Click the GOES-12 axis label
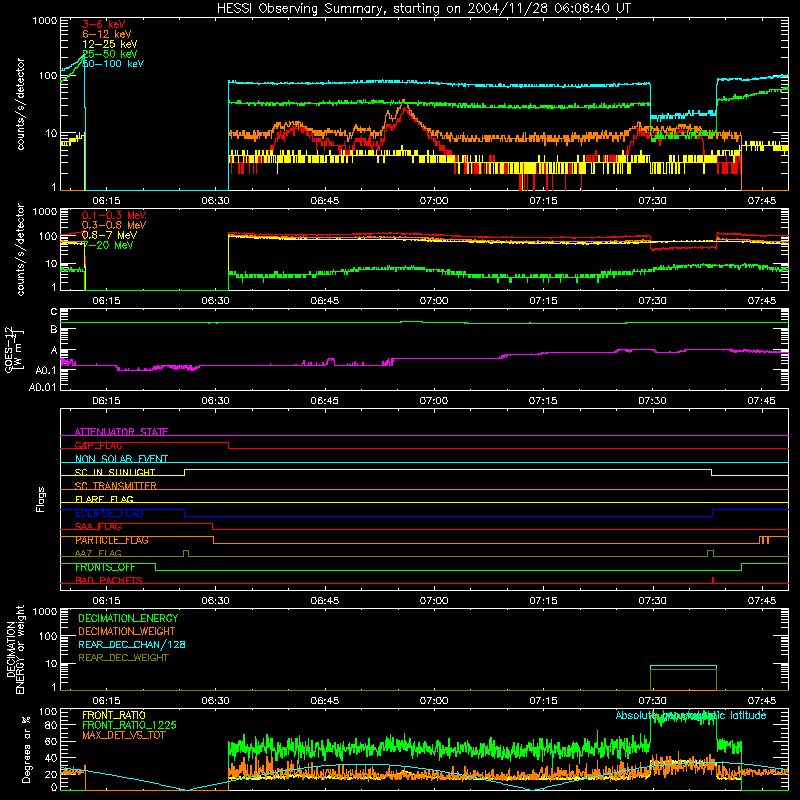This screenshot has height=800, width=800. (x=13, y=350)
